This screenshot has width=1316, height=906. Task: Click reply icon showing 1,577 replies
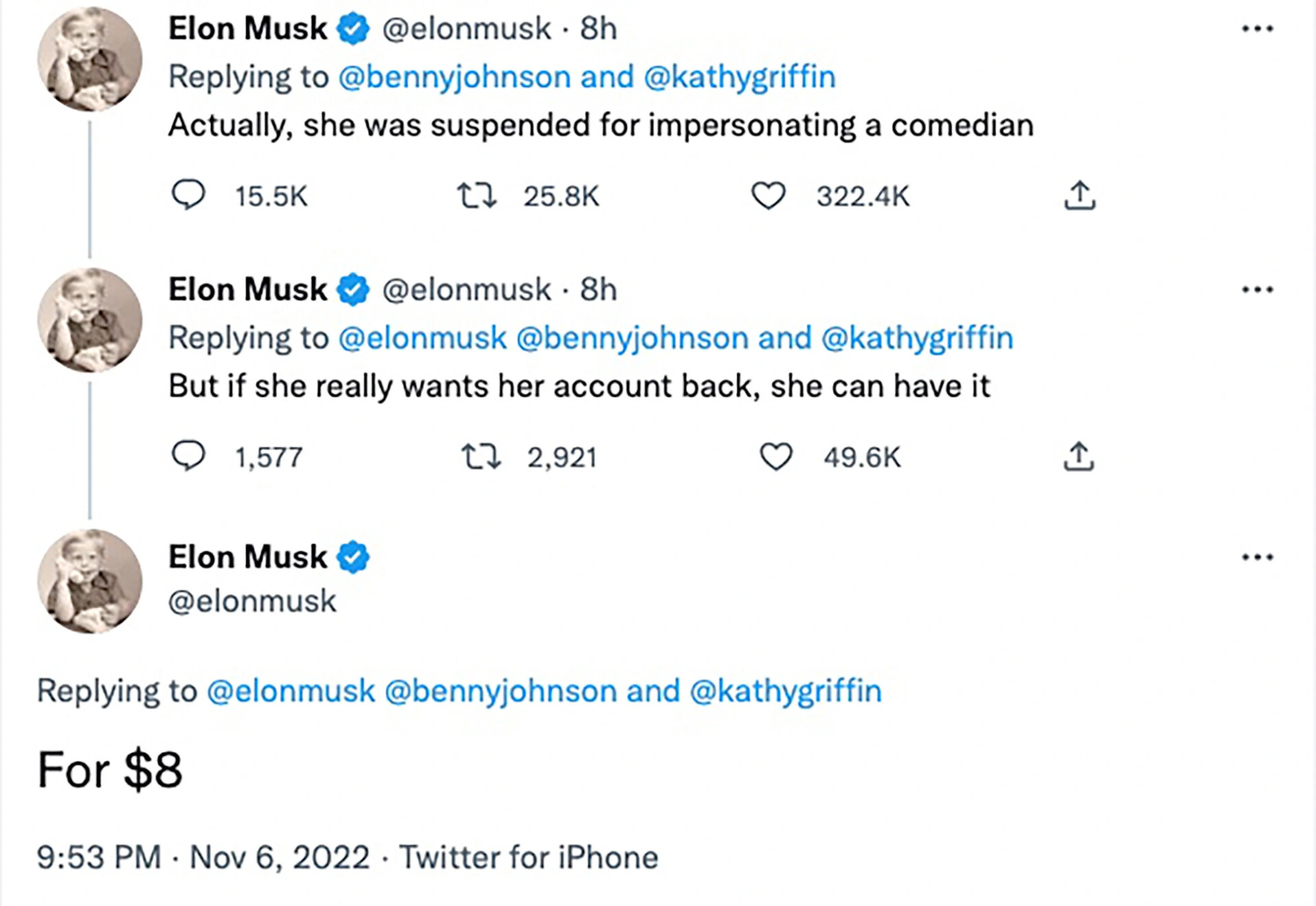click(188, 456)
